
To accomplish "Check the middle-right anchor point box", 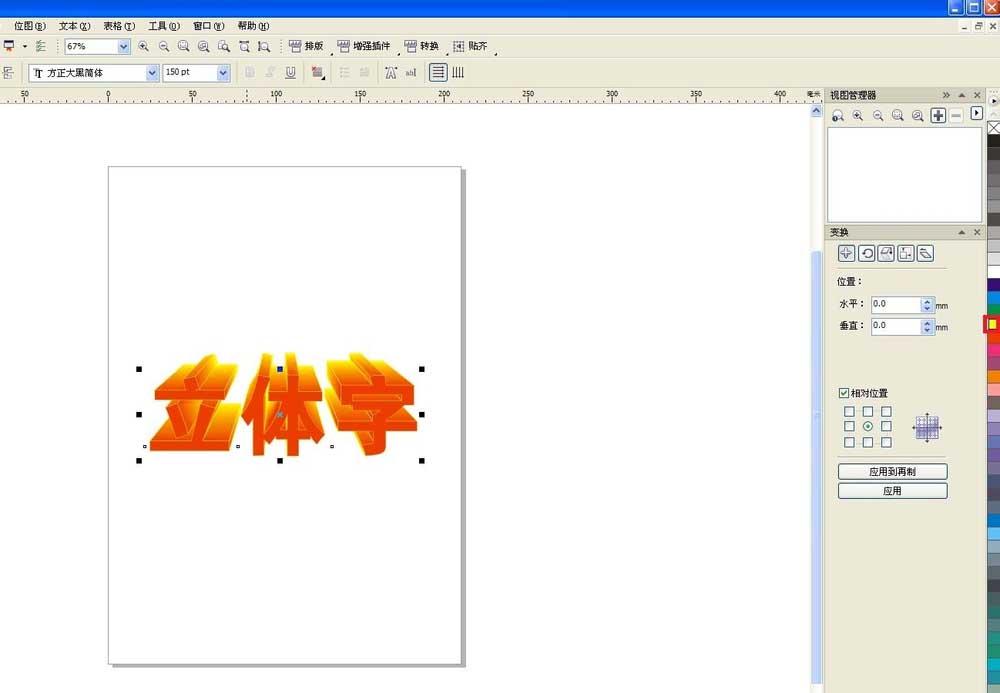I will point(886,427).
